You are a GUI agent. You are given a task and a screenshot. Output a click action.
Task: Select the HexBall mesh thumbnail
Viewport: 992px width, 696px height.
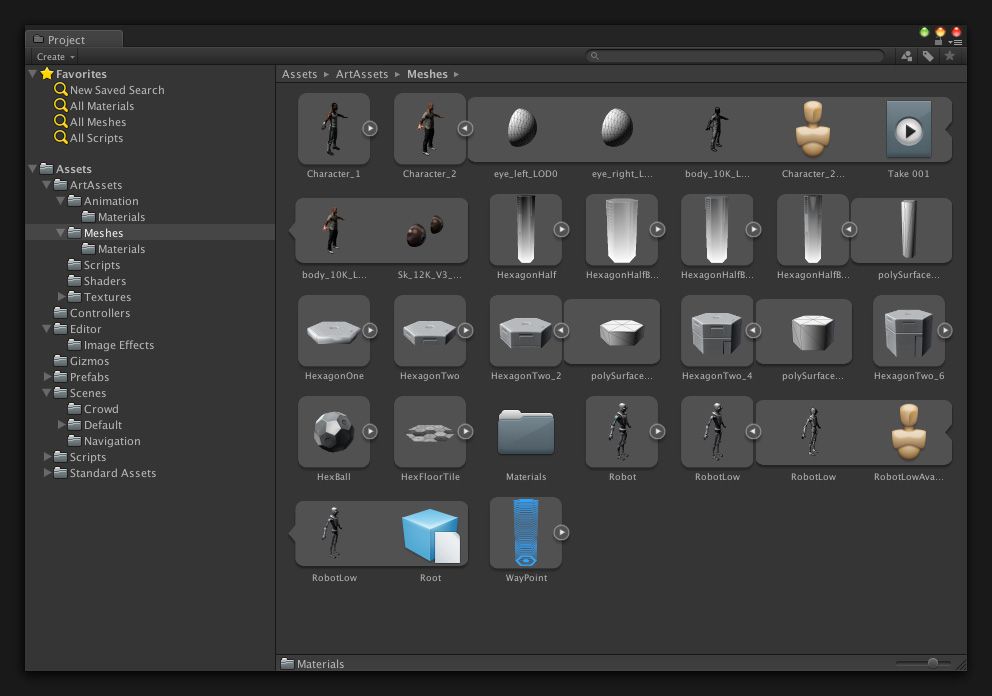(x=333, y=432)
